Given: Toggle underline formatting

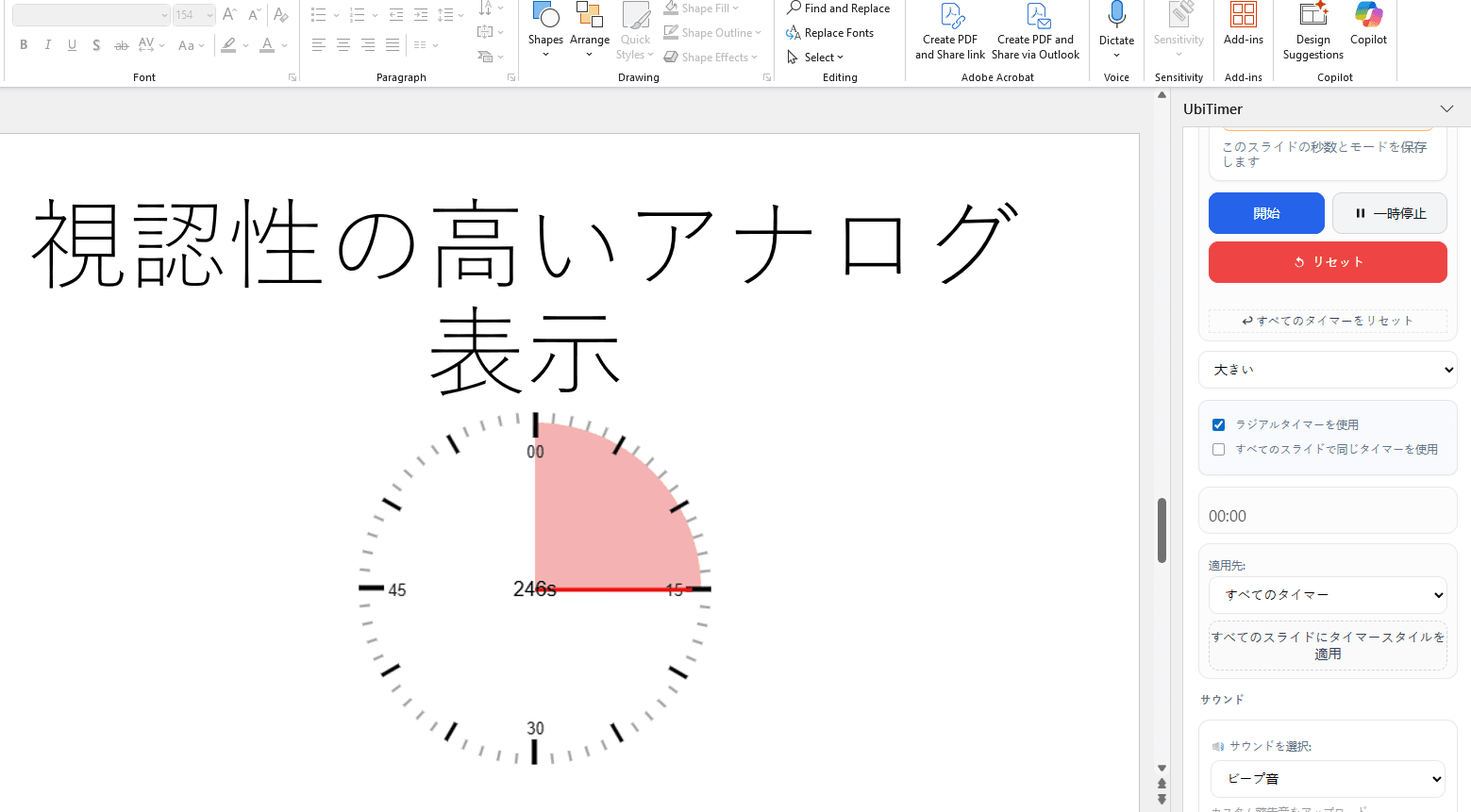Looking at the screenshot, I should (72, 44).
